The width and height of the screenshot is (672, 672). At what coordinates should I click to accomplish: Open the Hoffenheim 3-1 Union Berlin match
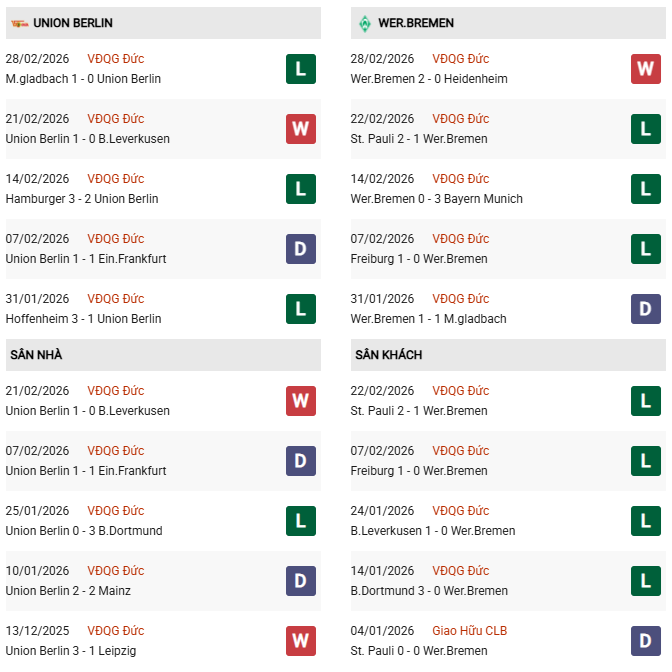coord(83,319)
